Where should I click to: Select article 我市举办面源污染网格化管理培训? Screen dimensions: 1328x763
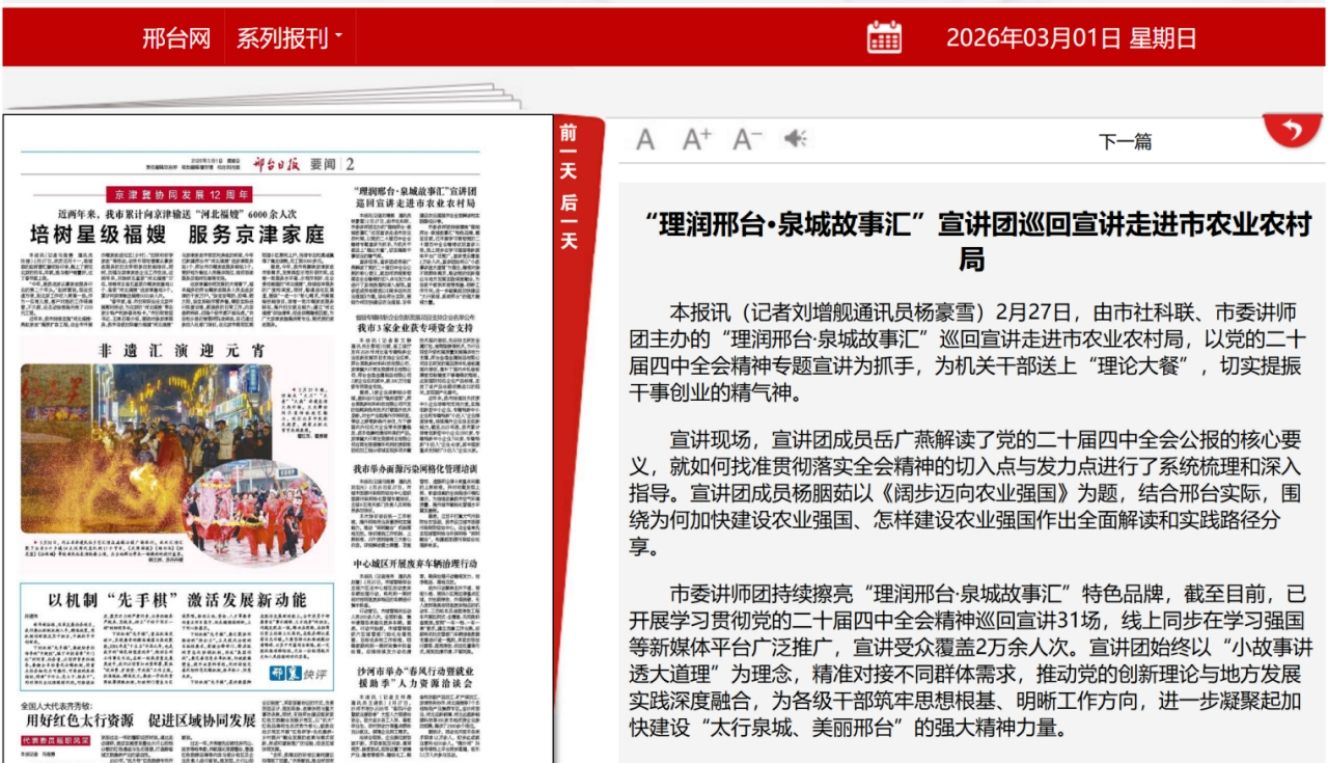(x=414, y=467)
